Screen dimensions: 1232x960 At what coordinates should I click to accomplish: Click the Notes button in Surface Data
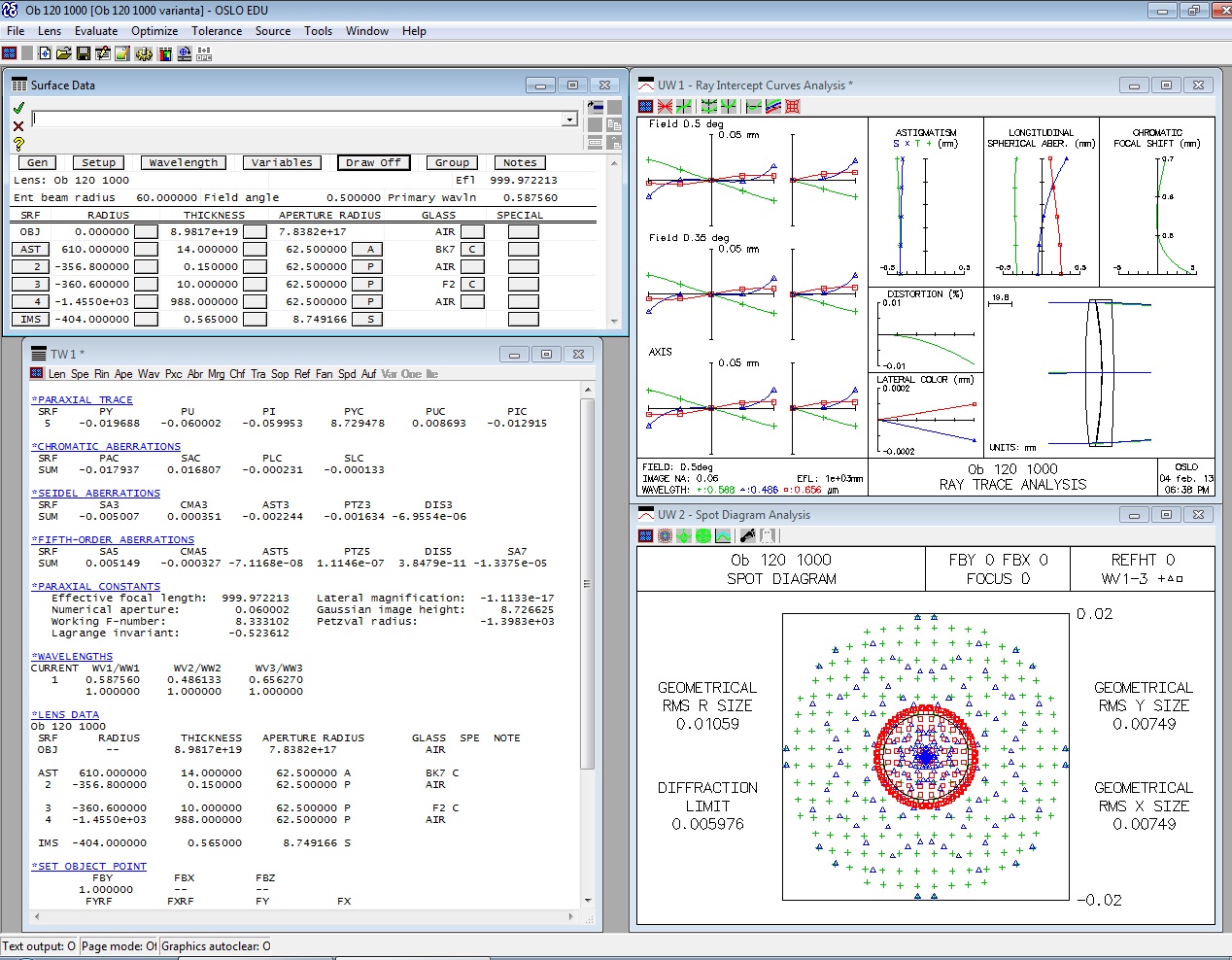tap(520, 162)
